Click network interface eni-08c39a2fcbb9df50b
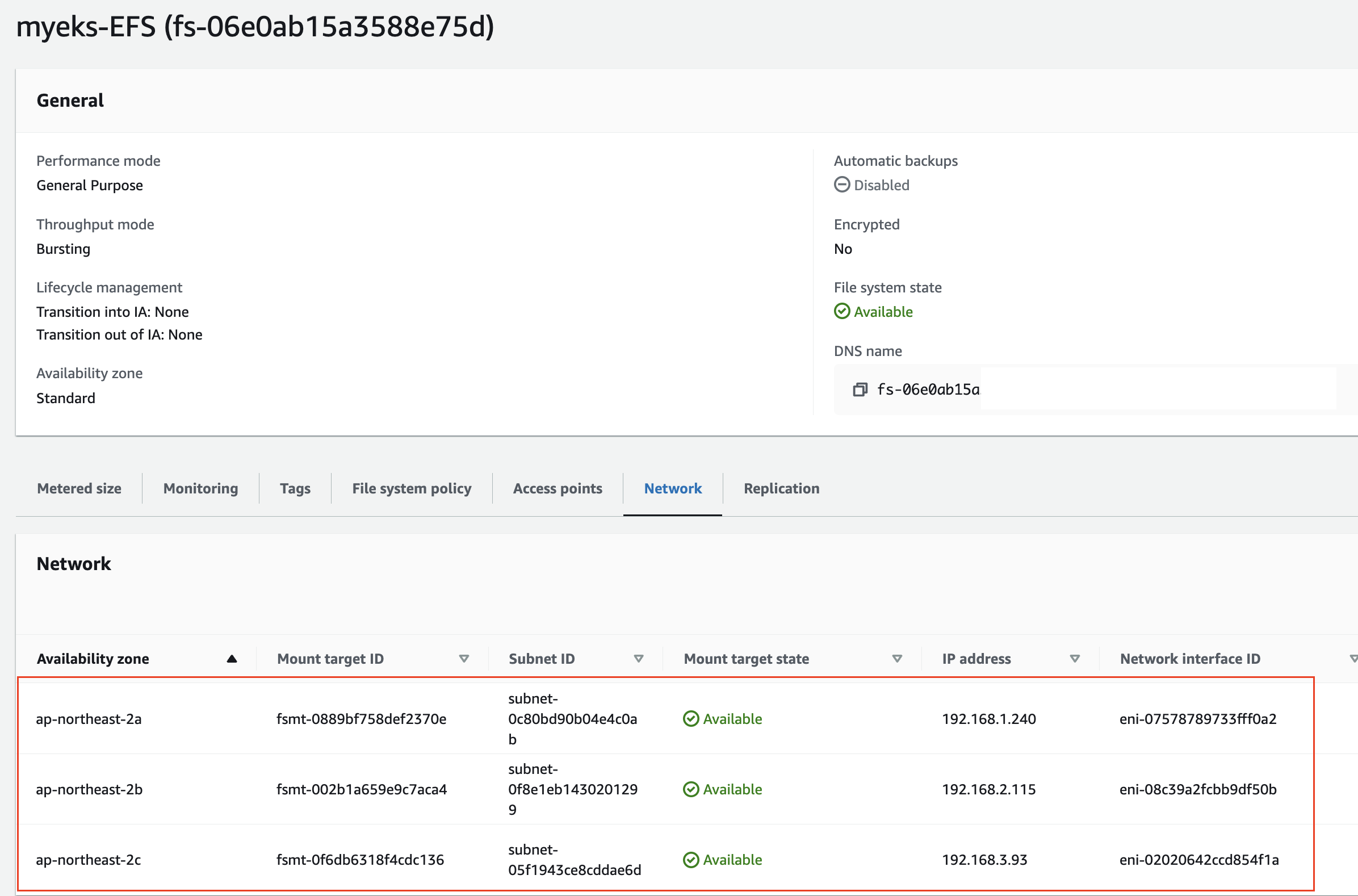This screenshot has width=1358, height=896. pyautogui.click(x=1197, y=789)
